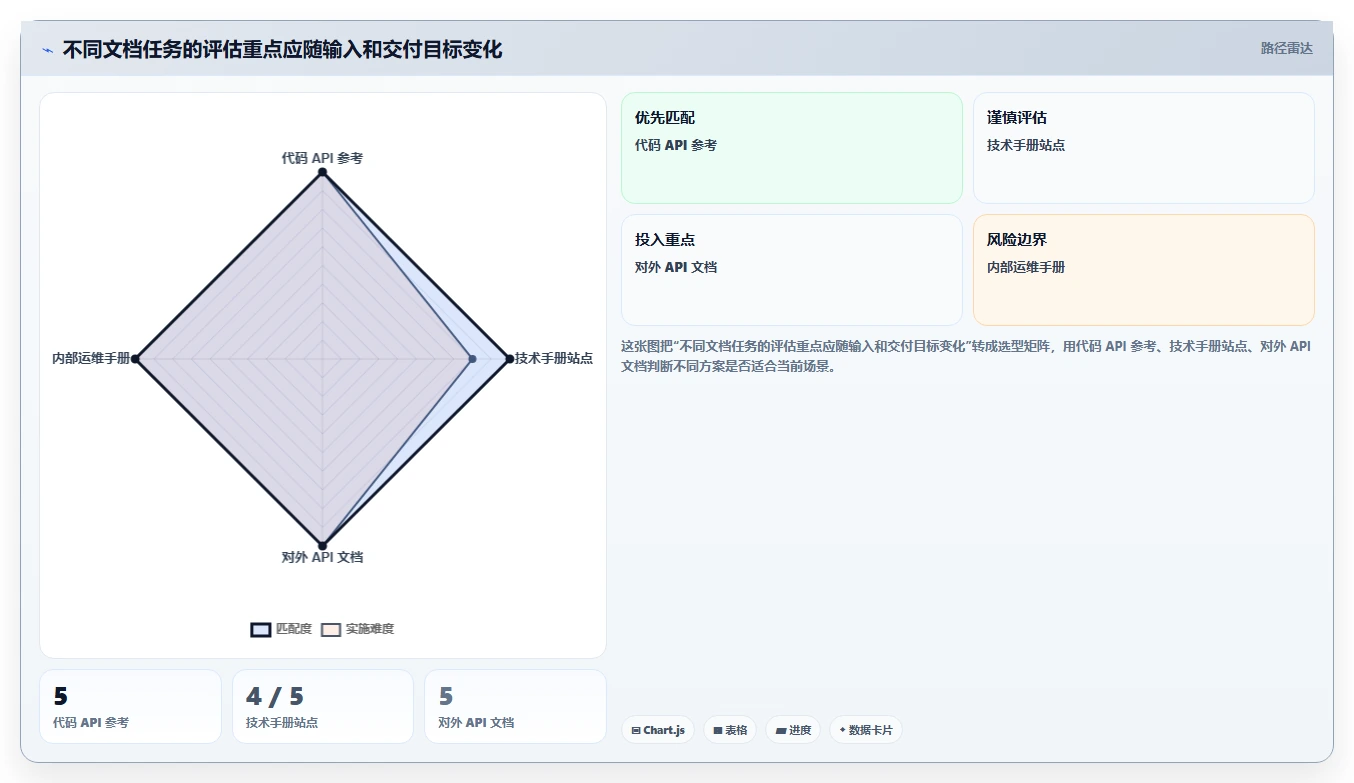Click the lightning icon beside the title
The image size is (1354, 783).
(x=47, y=50)
